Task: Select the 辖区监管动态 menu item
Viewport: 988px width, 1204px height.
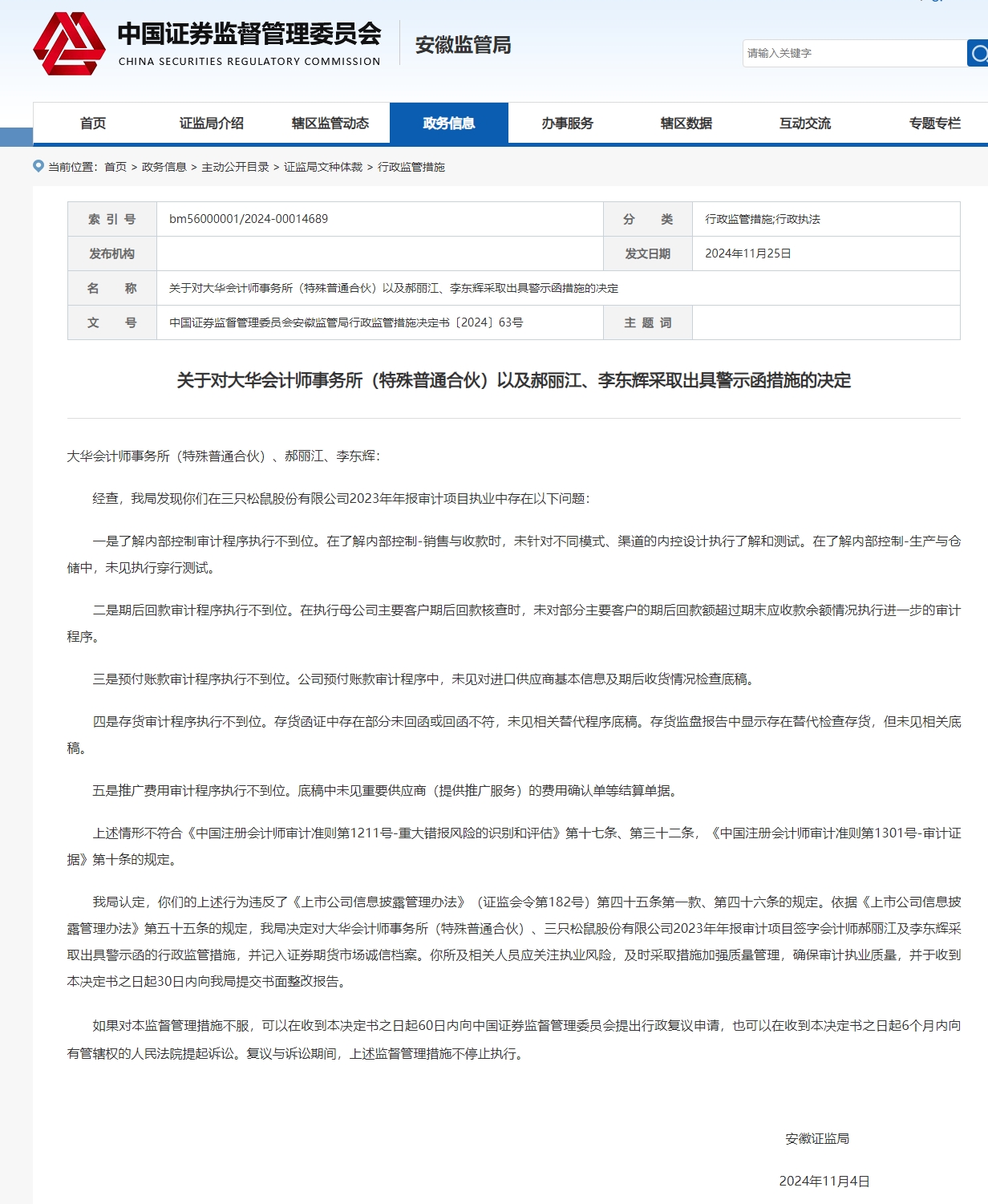Action: pos(330,124)
